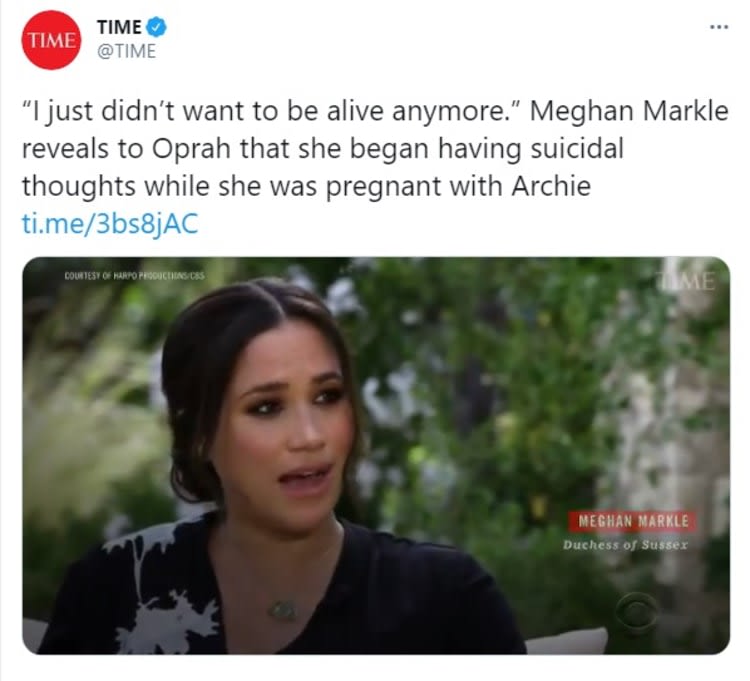Open the three-dot more options menu

coord(718,27)
